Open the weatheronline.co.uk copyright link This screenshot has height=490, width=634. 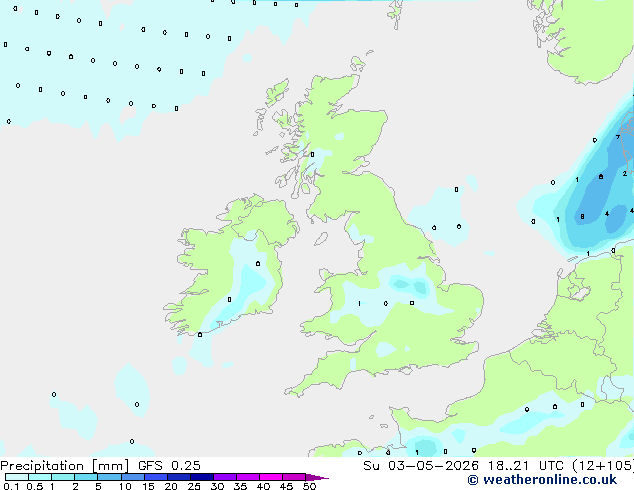tap(542, 480)
